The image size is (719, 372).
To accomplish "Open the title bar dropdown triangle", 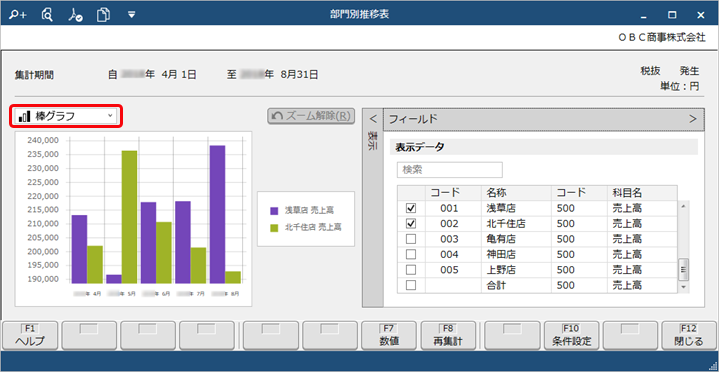I will click(132, 15).
